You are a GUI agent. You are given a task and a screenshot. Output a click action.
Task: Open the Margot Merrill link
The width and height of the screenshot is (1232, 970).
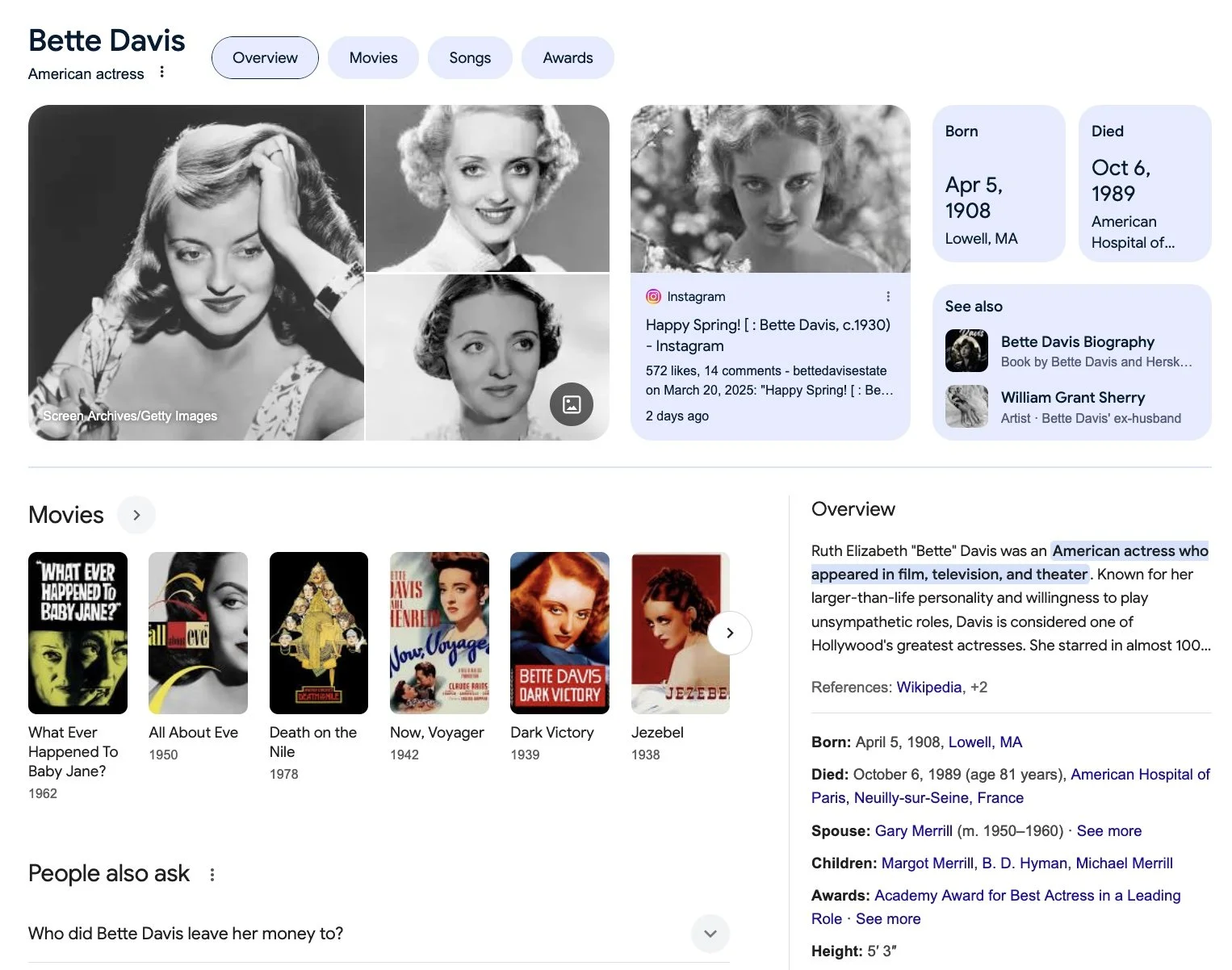coord(927,863)
